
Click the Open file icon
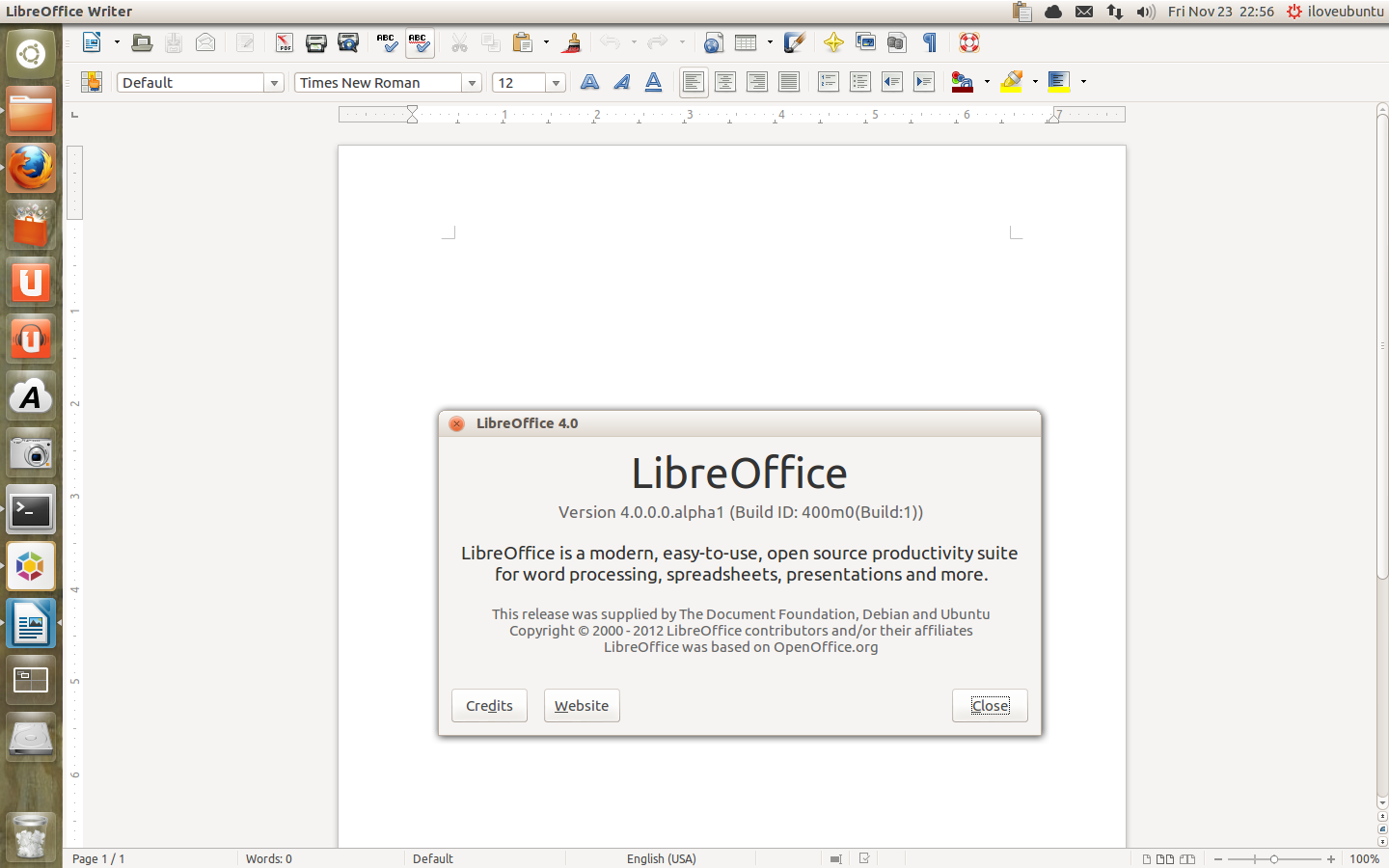142,42
